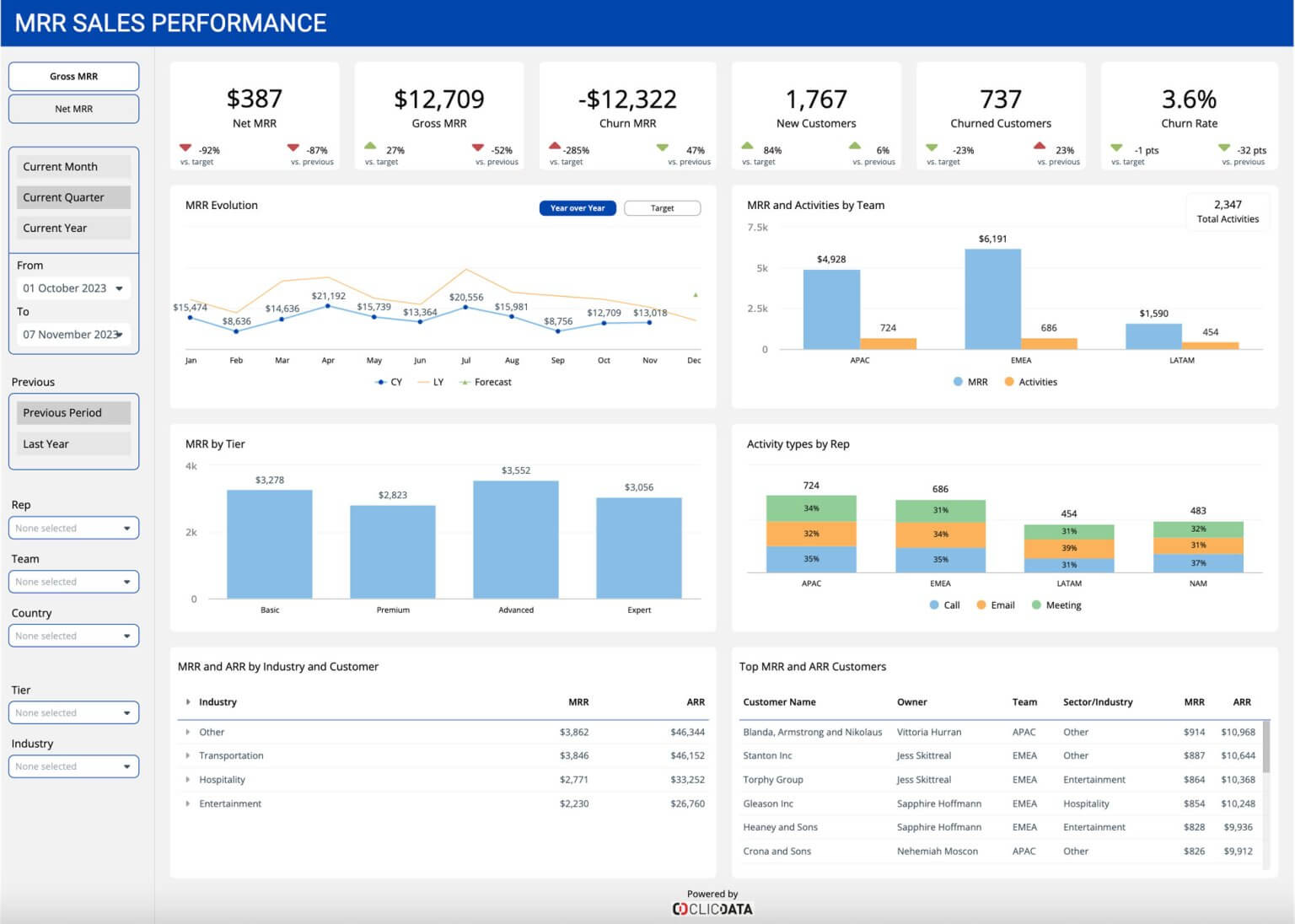The width and height of the screenshot is (1295, 924).
Task: Click the Net MRR button in sidebar
Action: coord(73,108)
